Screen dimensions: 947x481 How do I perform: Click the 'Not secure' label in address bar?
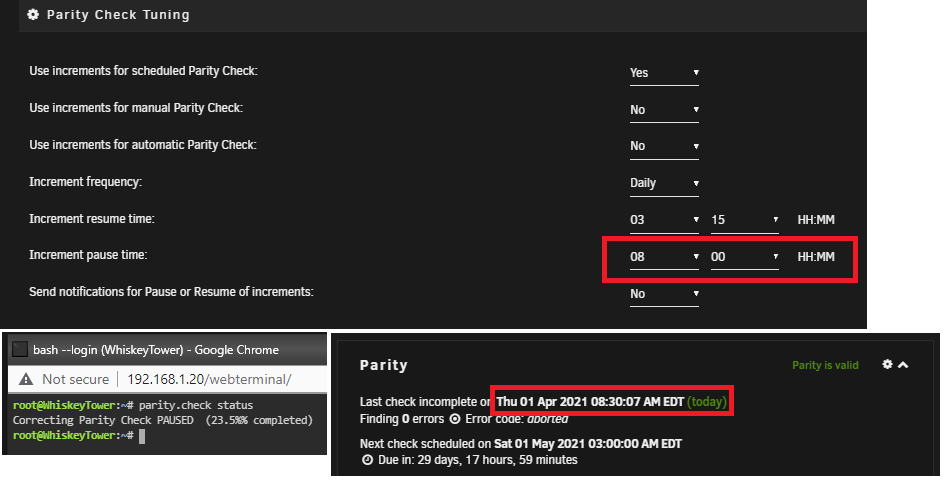pos(75,379)
